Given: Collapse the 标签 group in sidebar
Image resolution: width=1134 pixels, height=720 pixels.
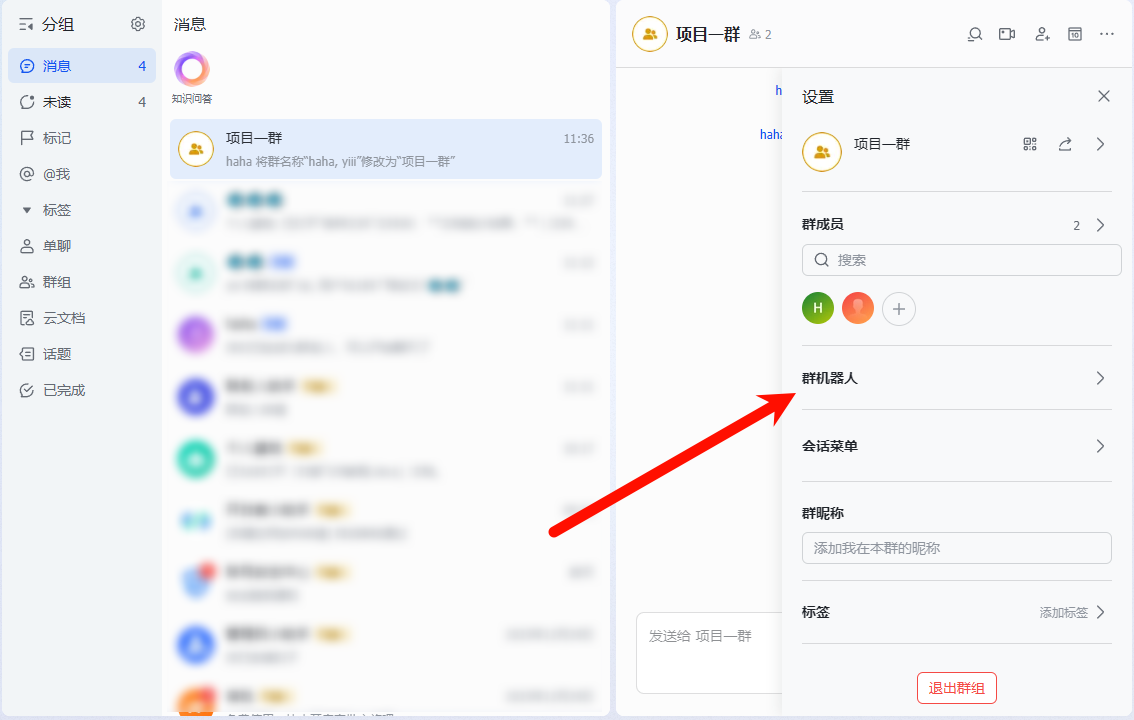Looking at the screenshot, I should tap(27, 210).
